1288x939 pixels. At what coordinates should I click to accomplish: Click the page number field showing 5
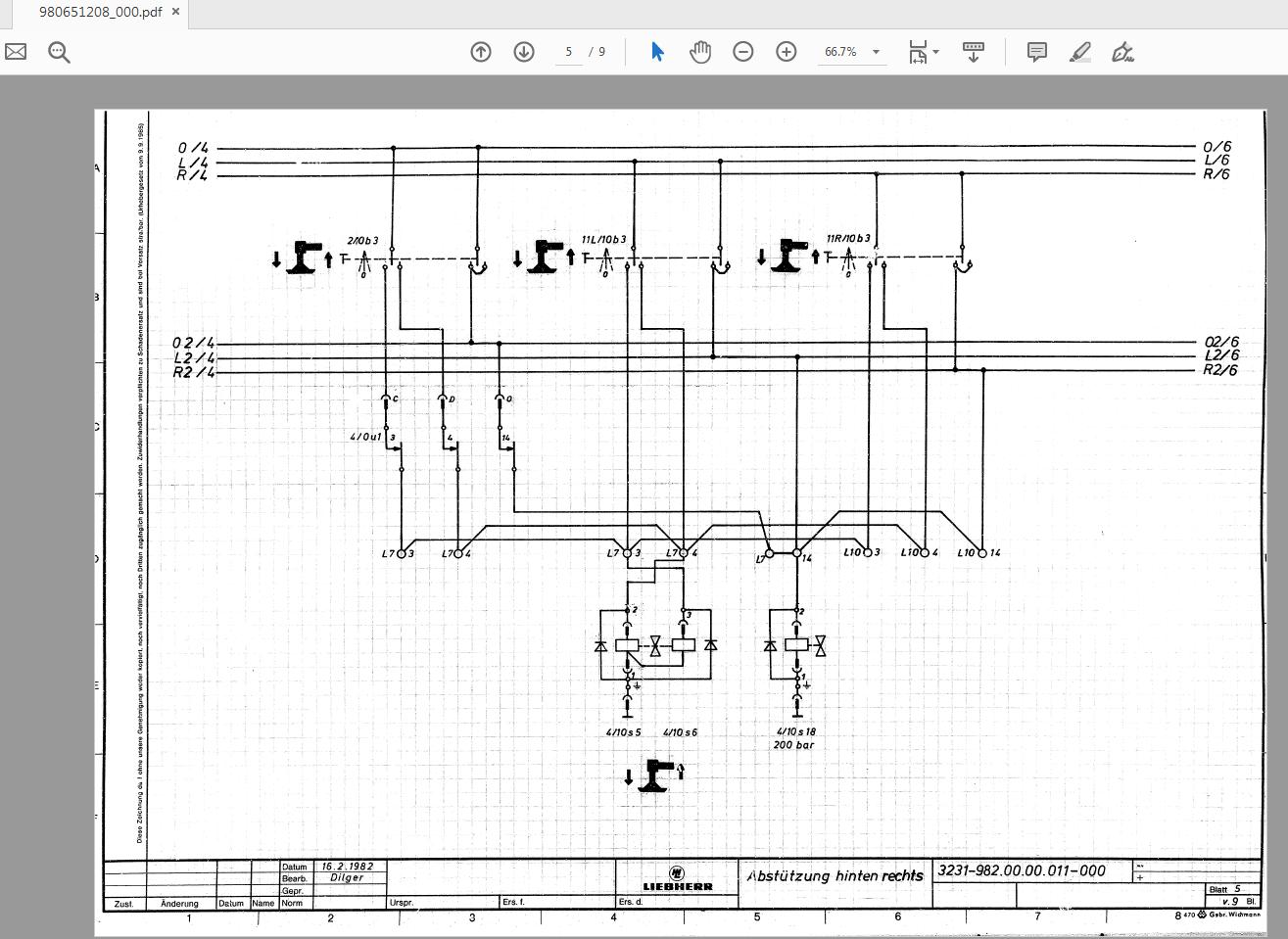point(569,52)
